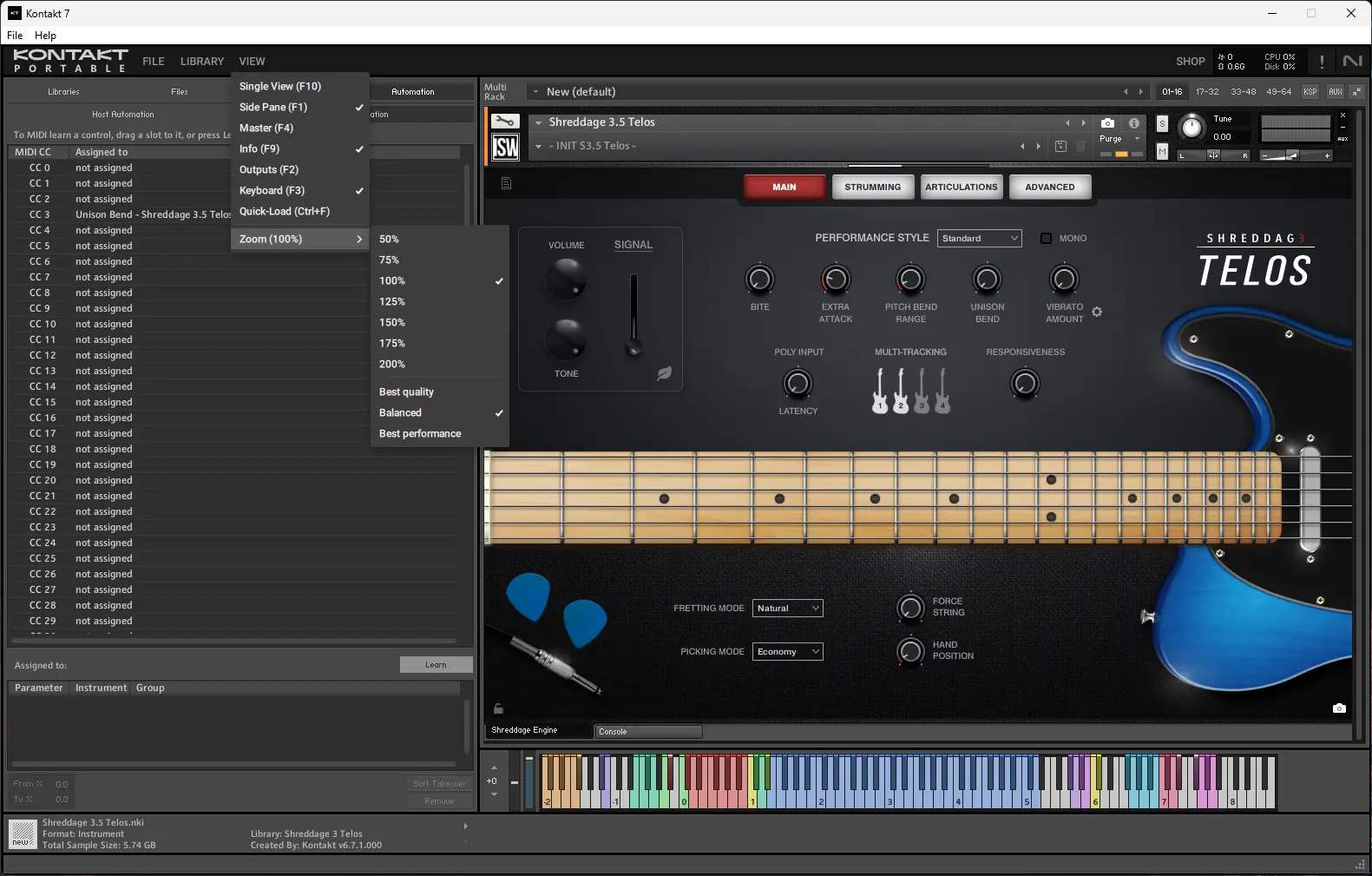Screen dimensions: 1372x876
Task: Solo the instrument with the S button
Action: pos(1162,123)
